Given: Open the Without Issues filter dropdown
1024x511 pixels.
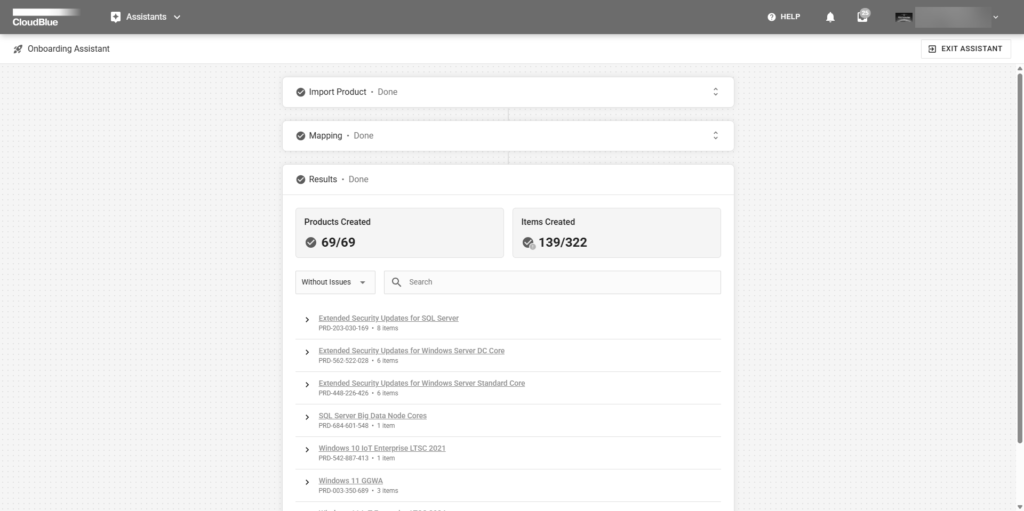Looking at the screenshot, I should [335, 282].
